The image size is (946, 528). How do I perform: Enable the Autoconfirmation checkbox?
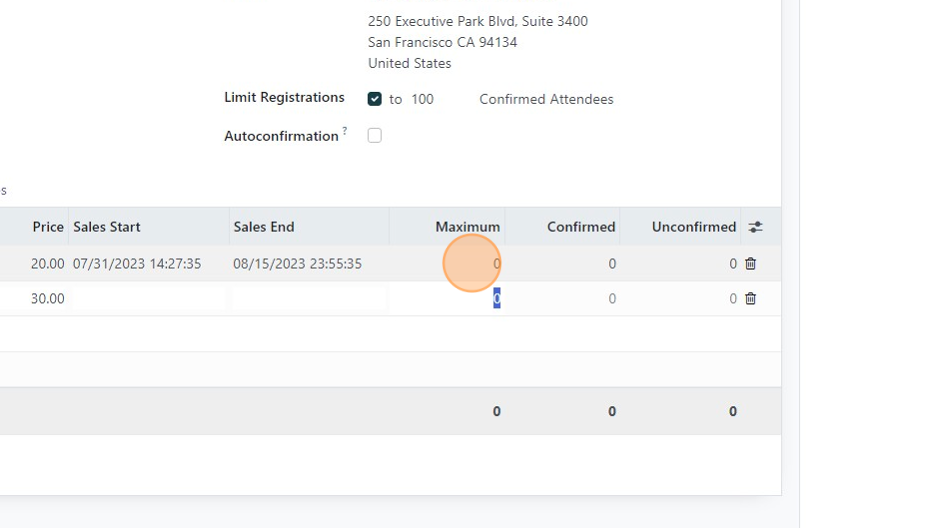[375, 135]
